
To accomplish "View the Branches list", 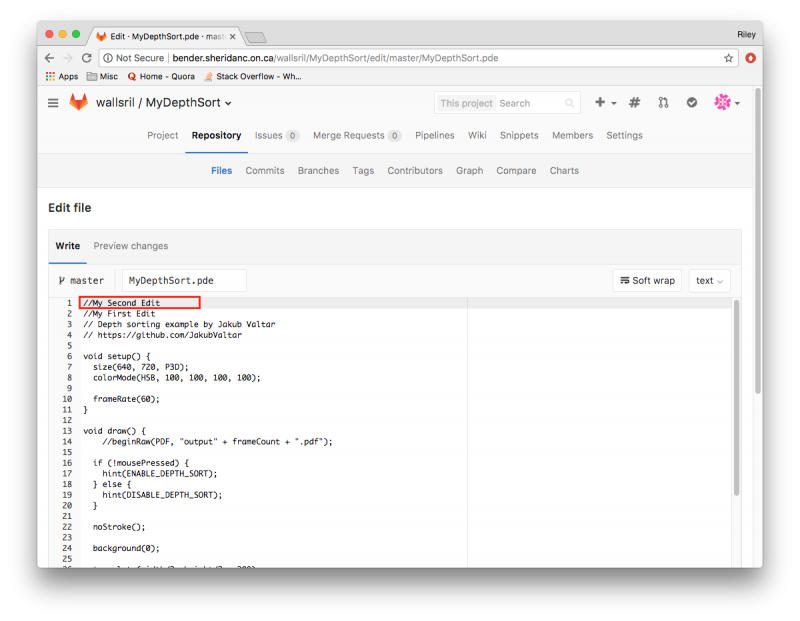I will pos(318,170).
